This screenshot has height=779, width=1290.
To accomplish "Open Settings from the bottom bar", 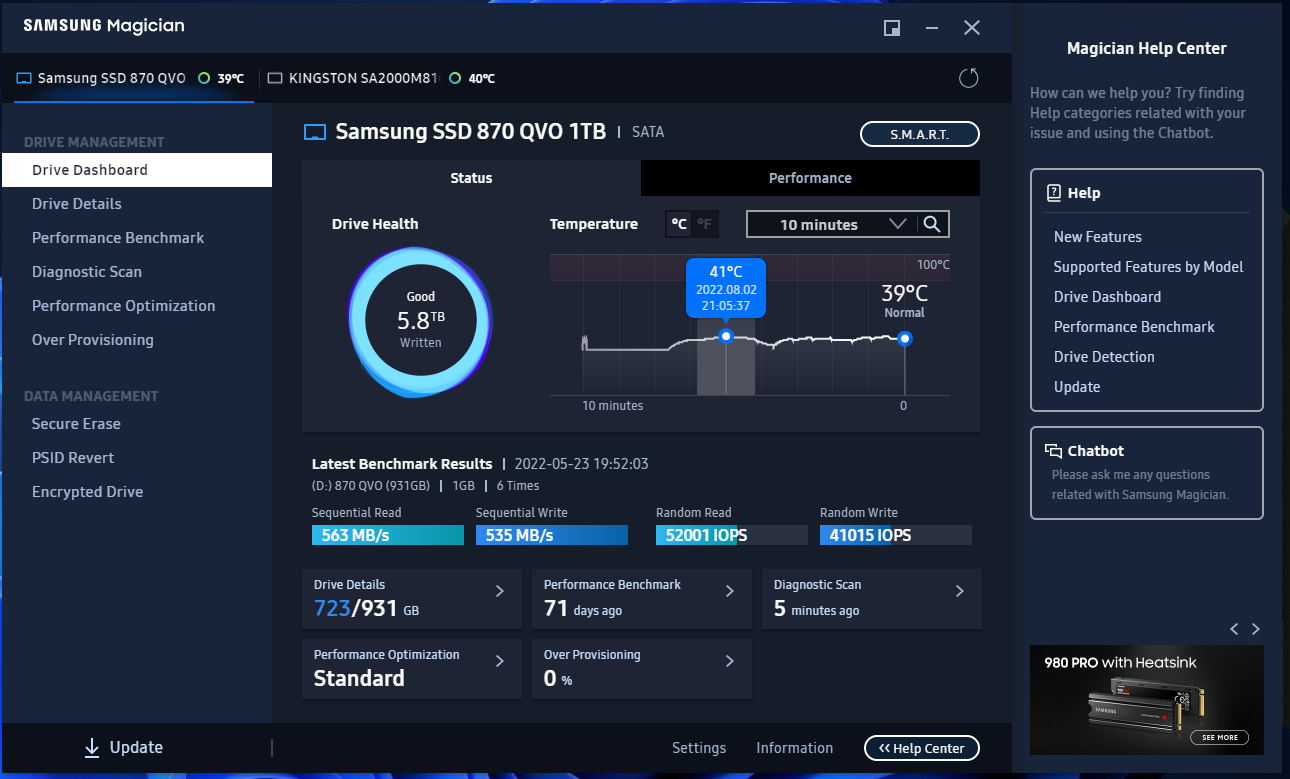I will coord(699,748).
